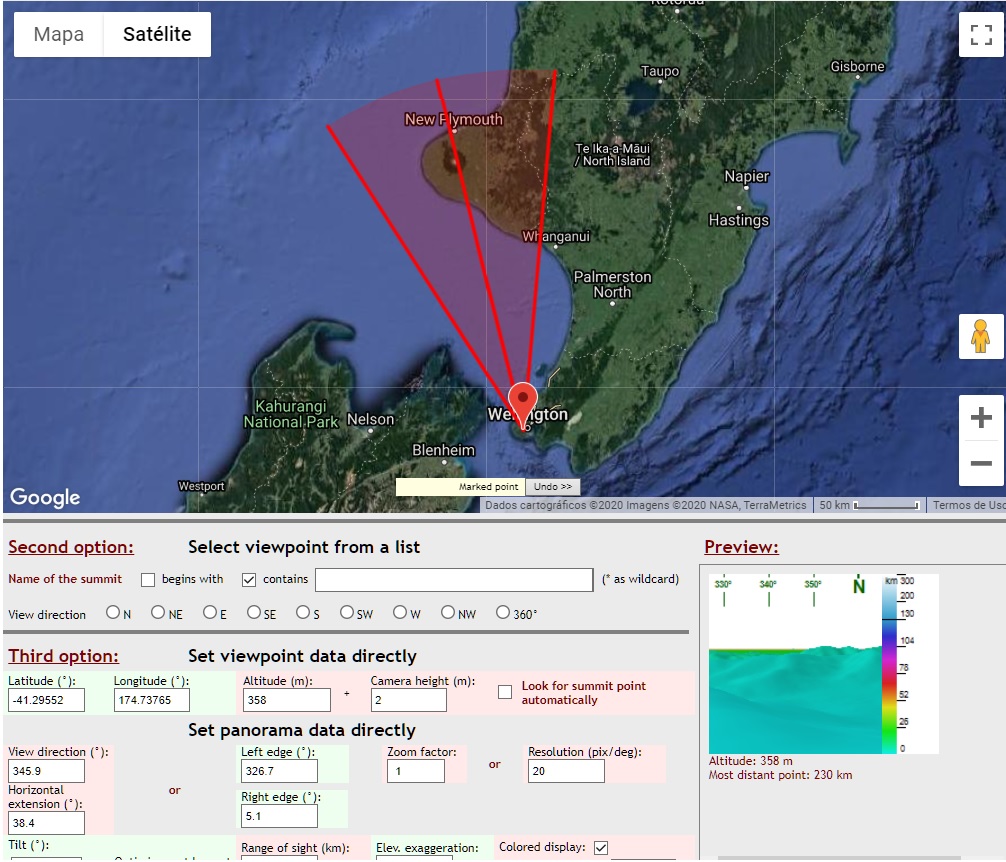Click the Westport map label
Screen dimensions: 1006x862
pos(201,486)
